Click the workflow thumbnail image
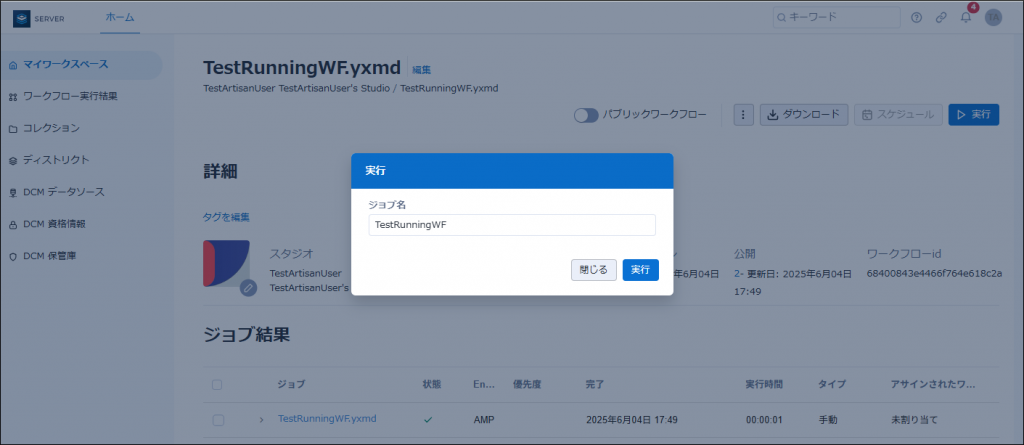The image size is (1024, 445). pos(226,263)
